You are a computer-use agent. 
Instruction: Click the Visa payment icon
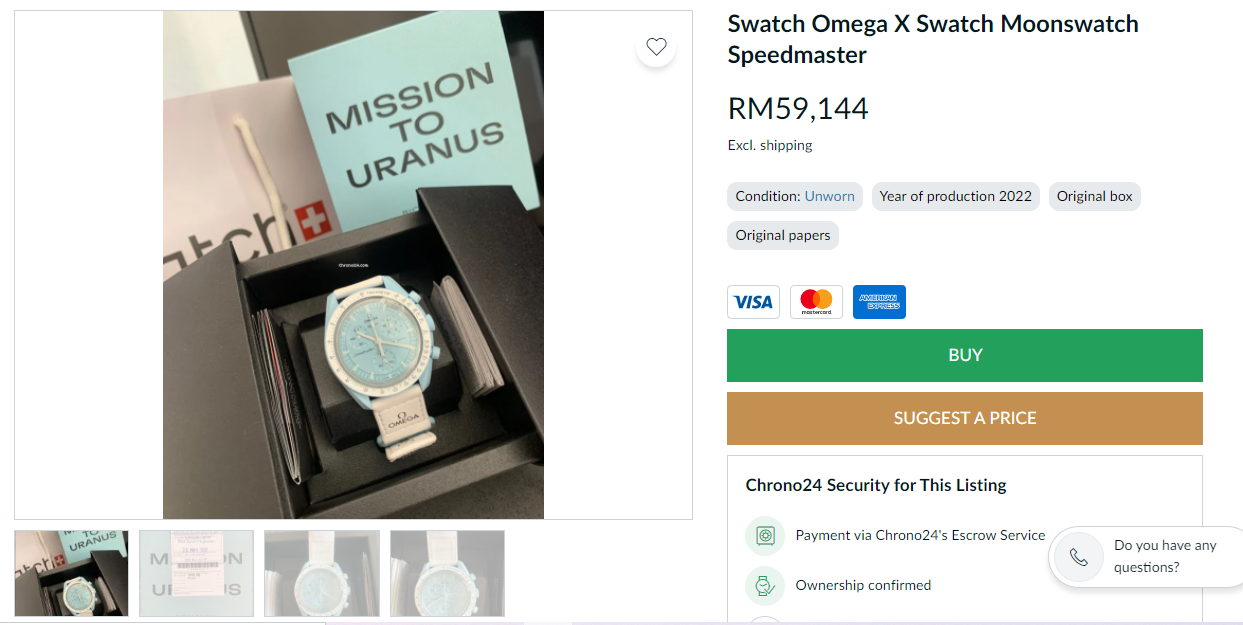753,302
